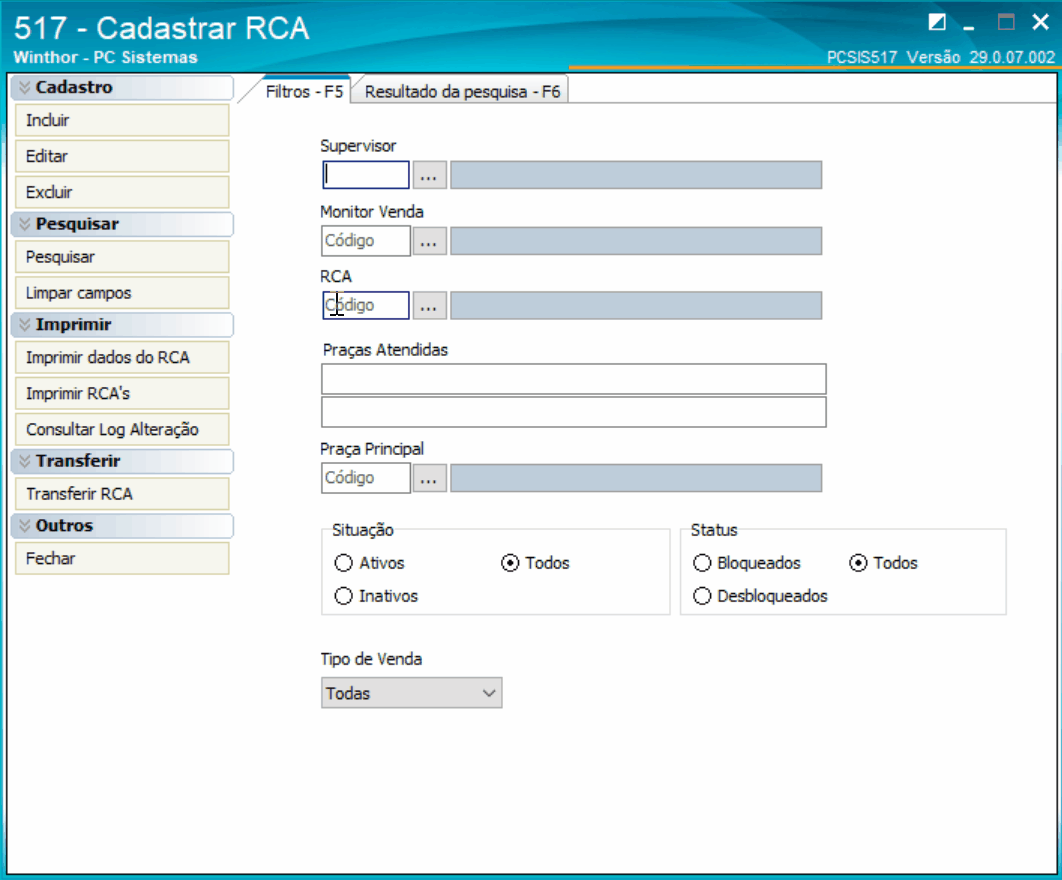The height and width of the screenshot is (880, 1062).
Task: Click the Excluir button
Action: [x=122, y=192]
